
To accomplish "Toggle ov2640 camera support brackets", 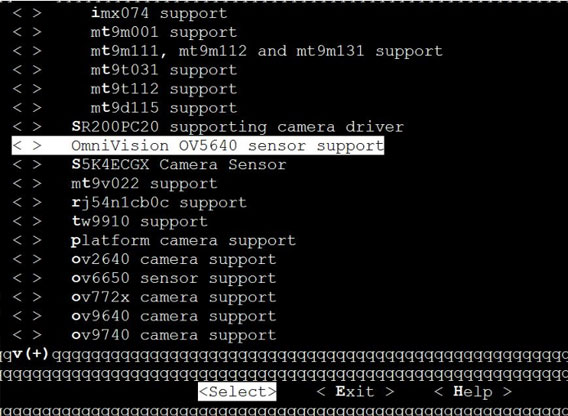I will coord(27,259).
